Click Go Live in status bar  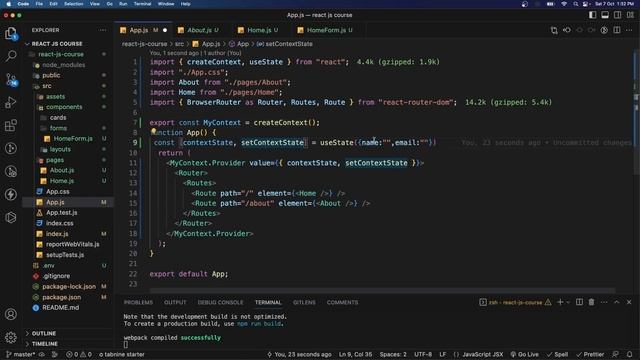(x=524, y=354)
